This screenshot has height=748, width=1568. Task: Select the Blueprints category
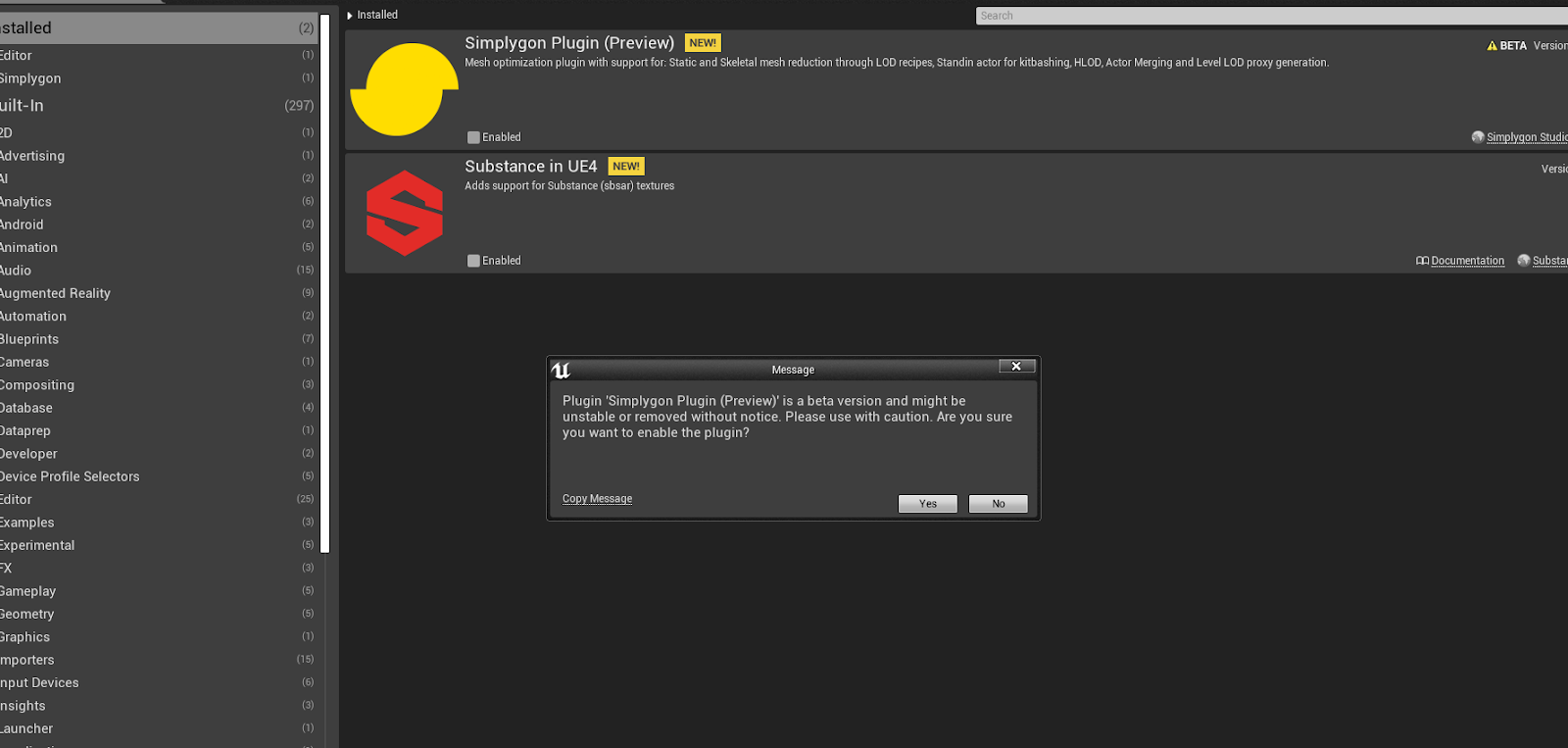[x=159, y=339]
